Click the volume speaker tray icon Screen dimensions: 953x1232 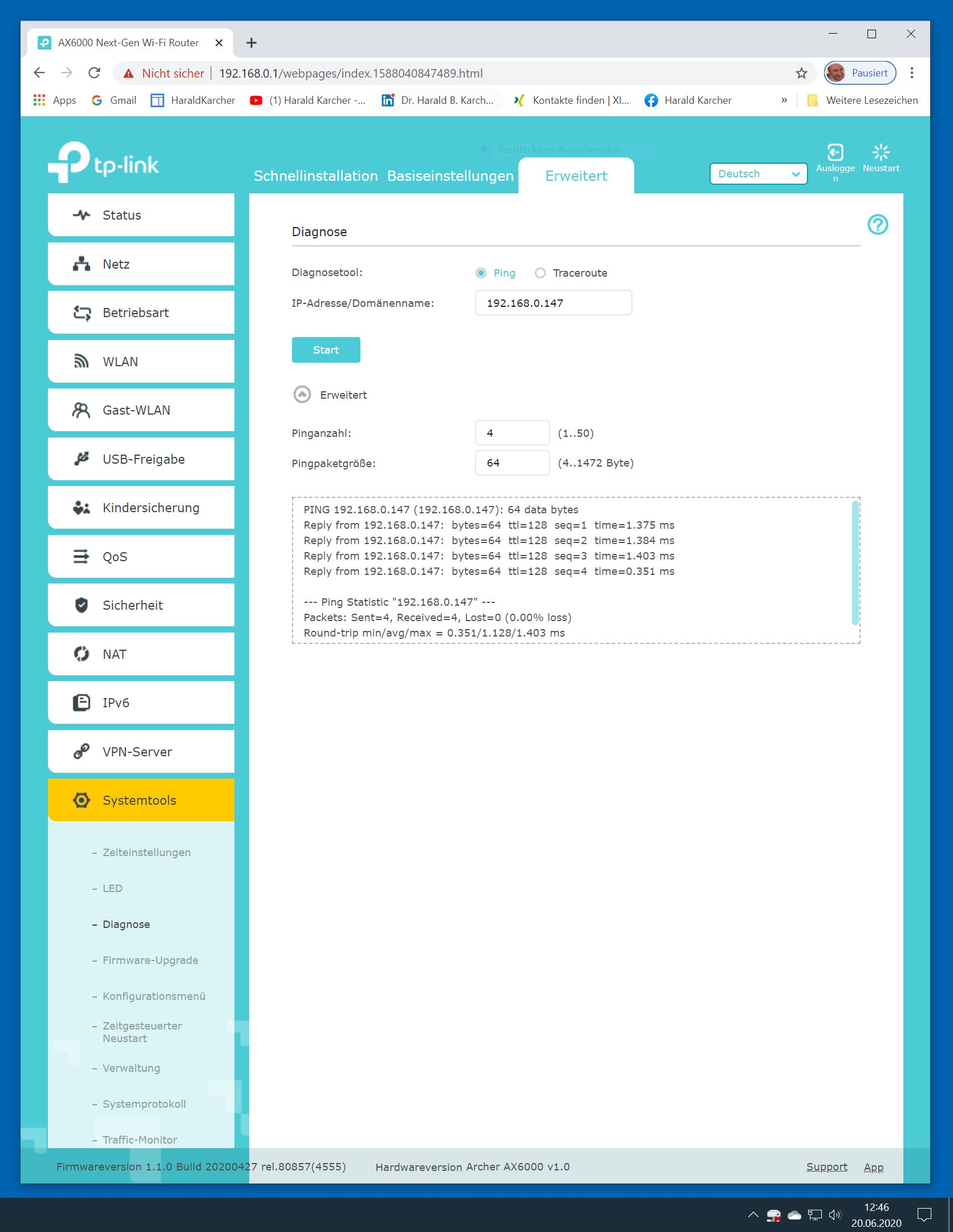point(835,1215)
